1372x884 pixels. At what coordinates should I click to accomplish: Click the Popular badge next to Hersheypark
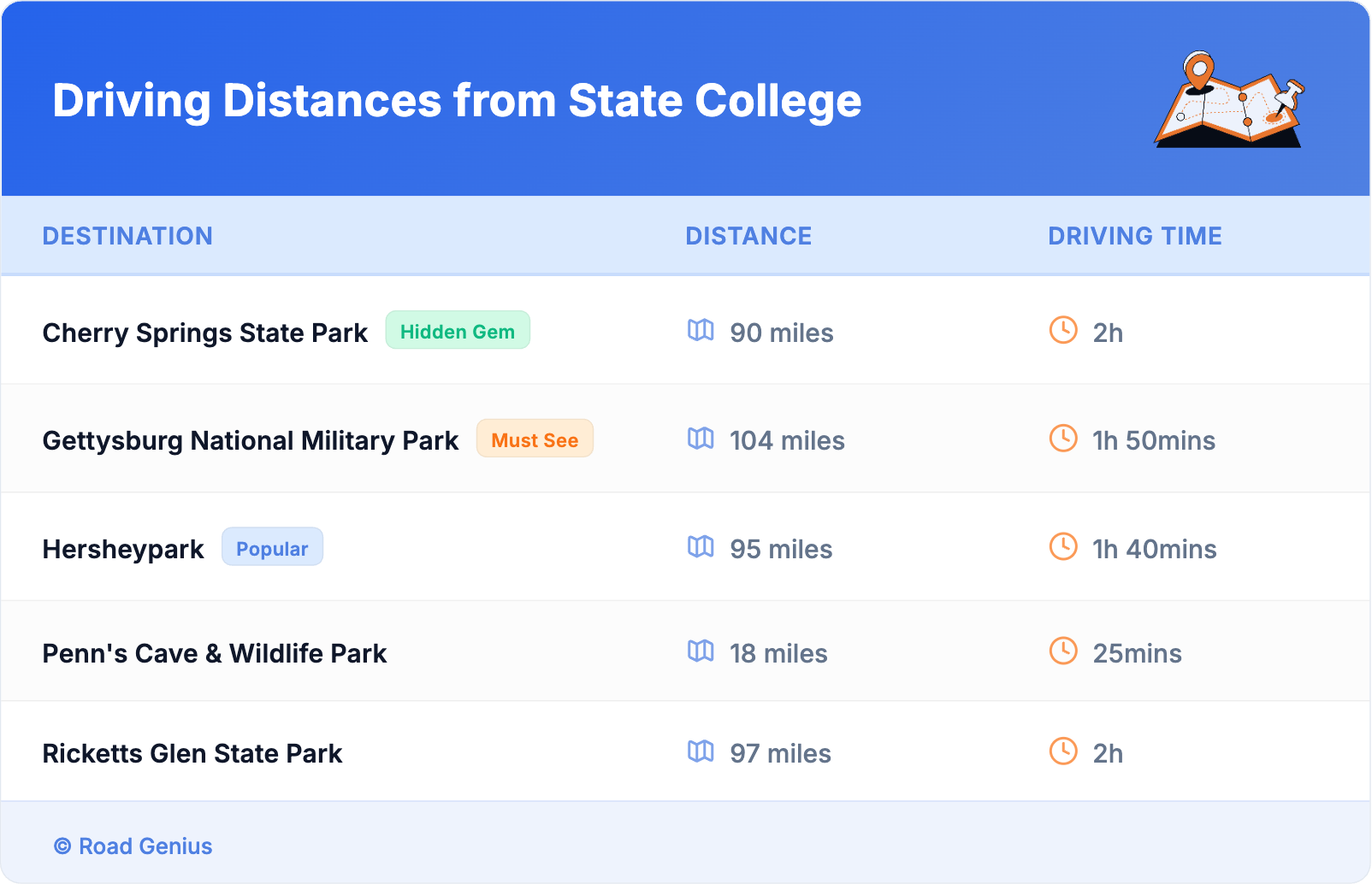coord(272,548)
